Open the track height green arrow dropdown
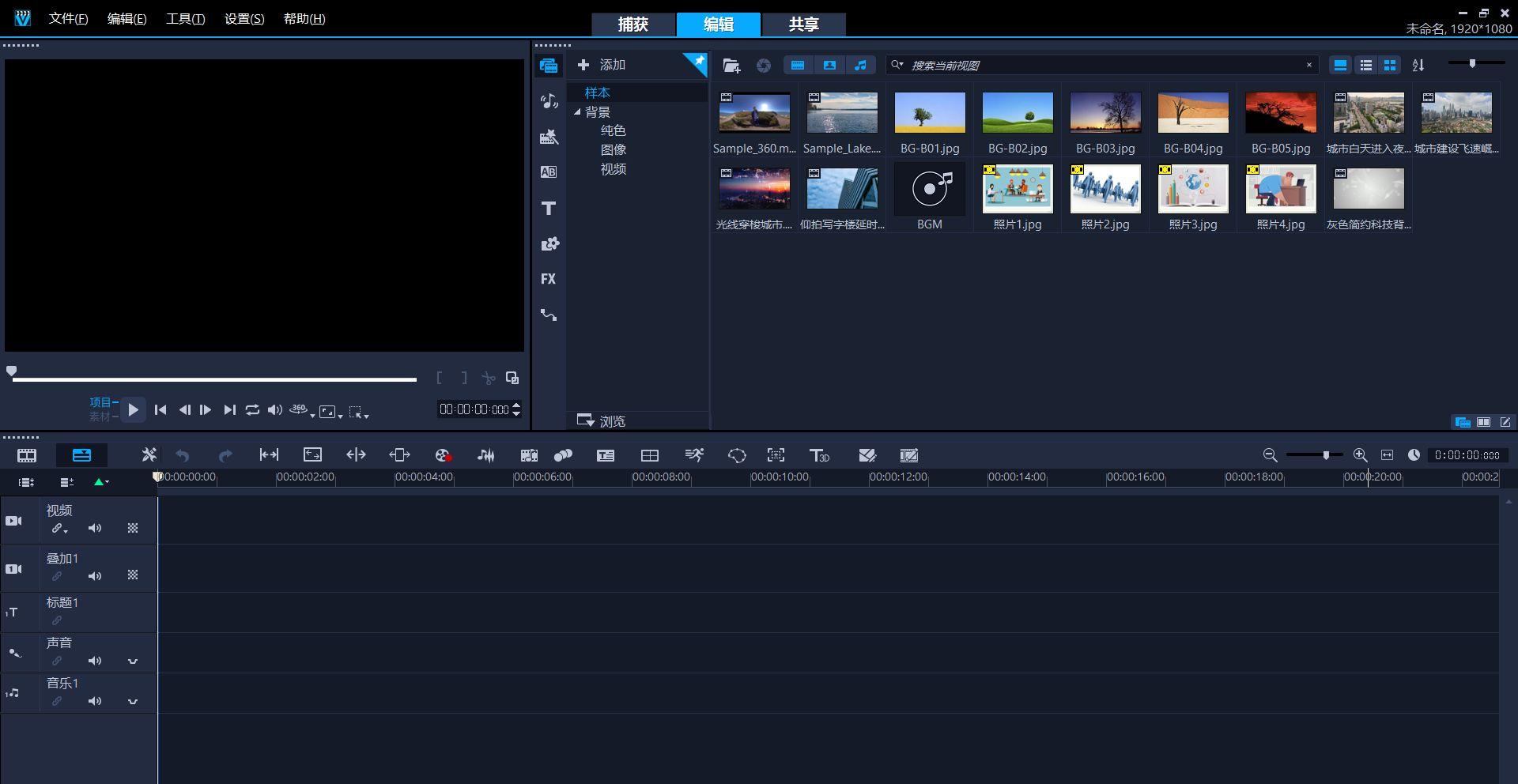Screen dimensions: 1518x784 tap(101, 481)
